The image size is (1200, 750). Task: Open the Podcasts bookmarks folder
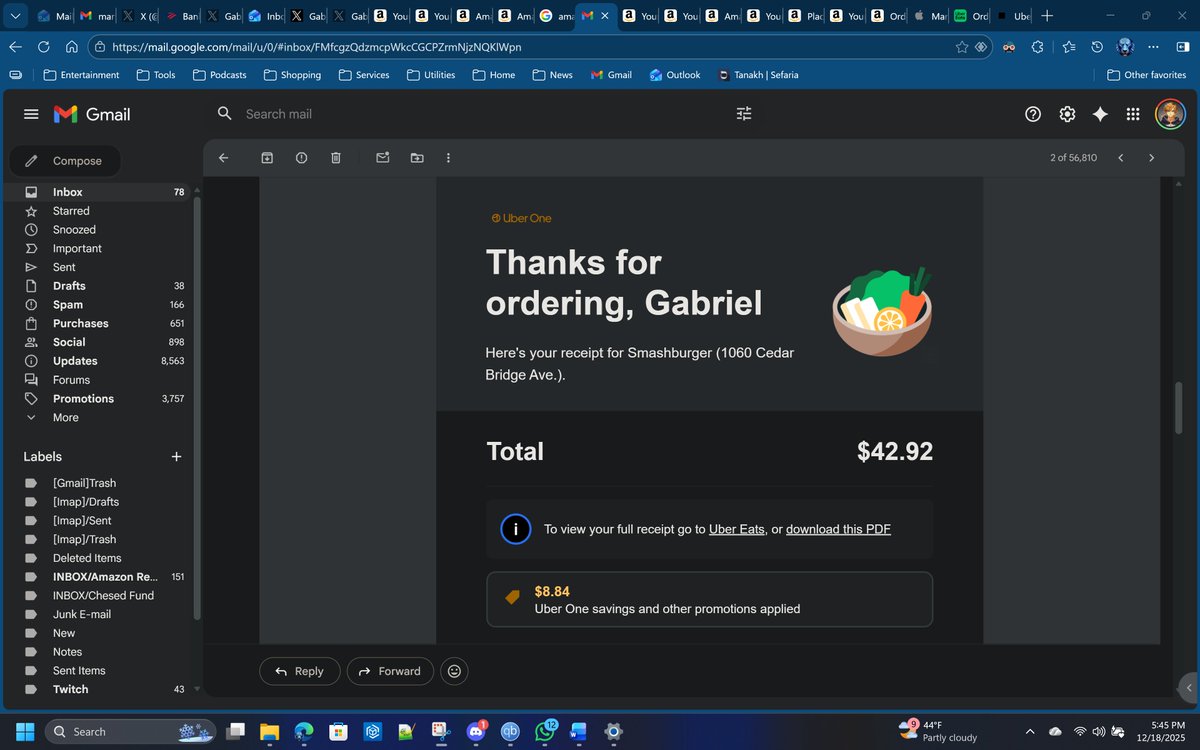(219, 75)
